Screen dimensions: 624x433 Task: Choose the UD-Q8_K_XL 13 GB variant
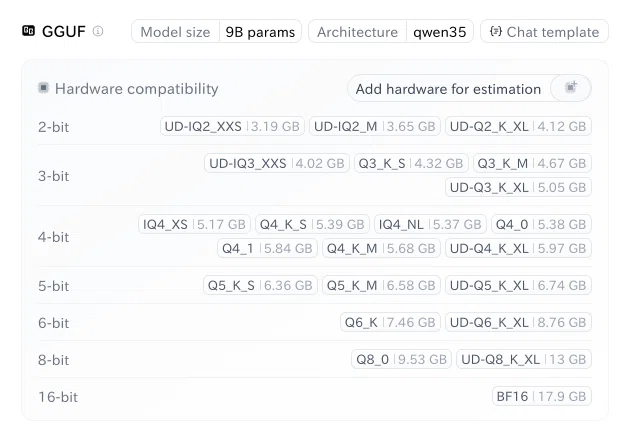pyautogui.click(x=524, y=359)
